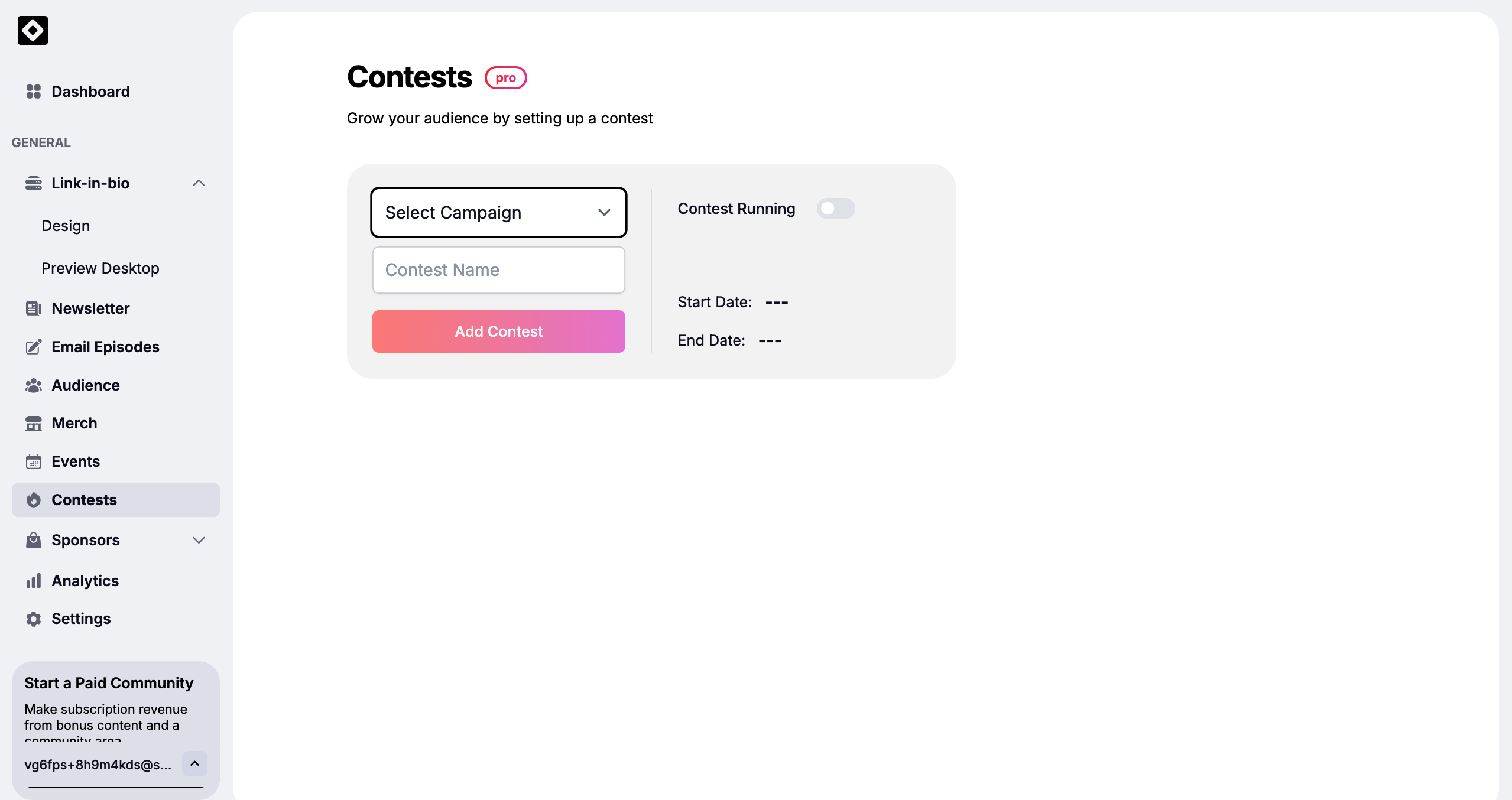Click the Settings gear icon
Viewport: 1512px width, 800px height.
point(34,619)
